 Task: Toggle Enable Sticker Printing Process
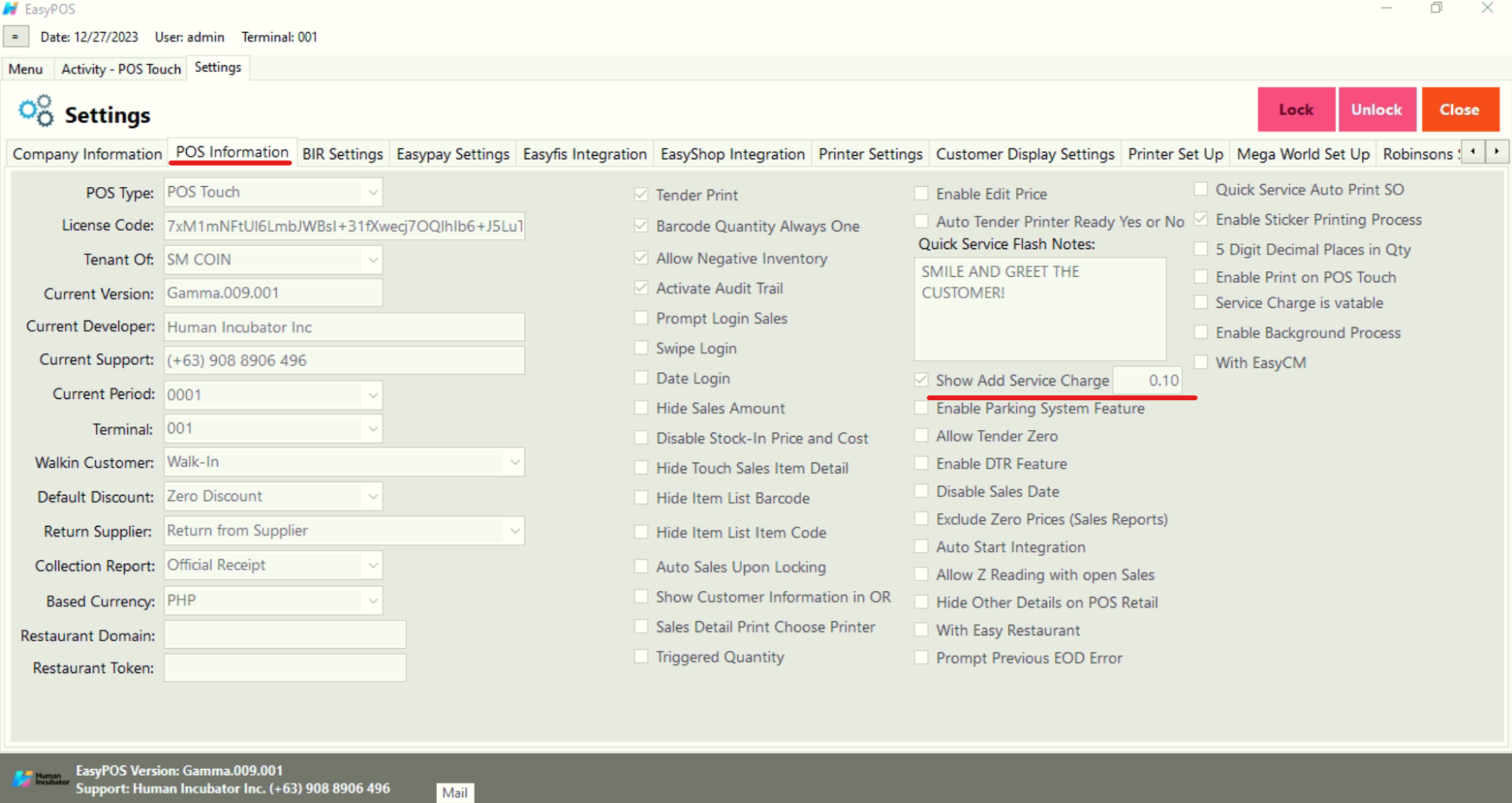coord(1201,219)
